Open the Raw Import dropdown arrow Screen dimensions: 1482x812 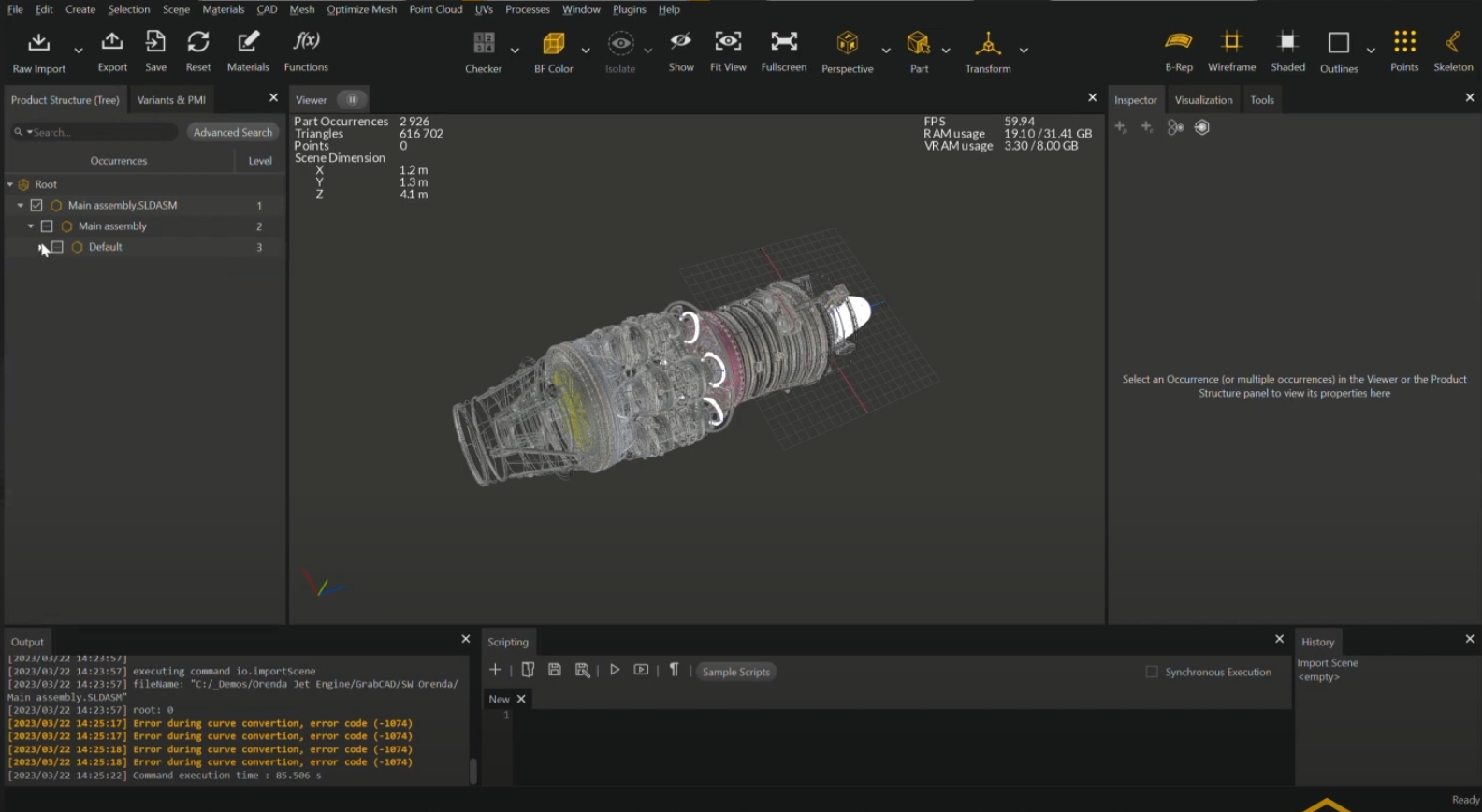[x=79, y=51]
